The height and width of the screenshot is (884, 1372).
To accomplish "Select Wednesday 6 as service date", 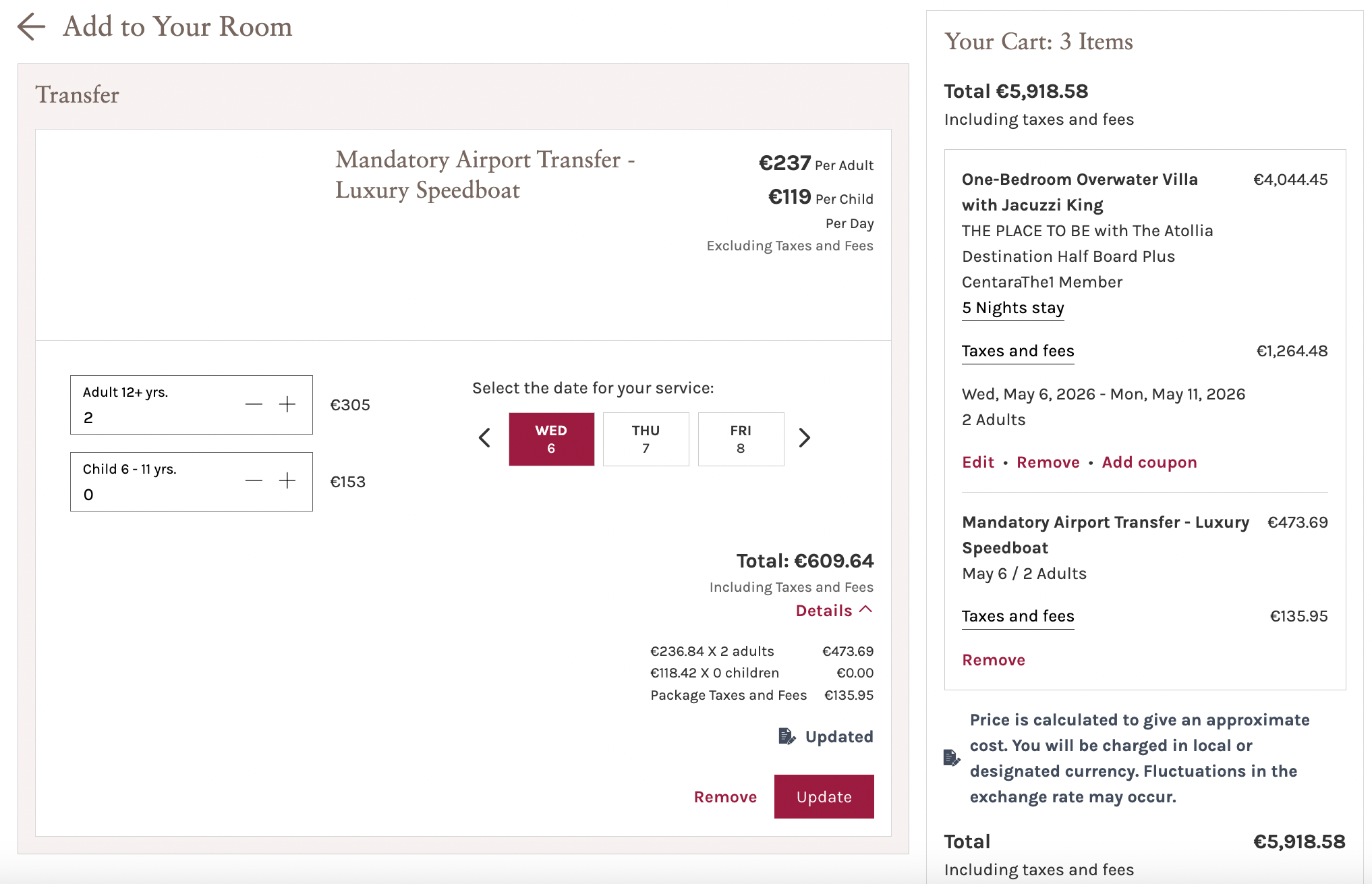I will pos(551,439).
